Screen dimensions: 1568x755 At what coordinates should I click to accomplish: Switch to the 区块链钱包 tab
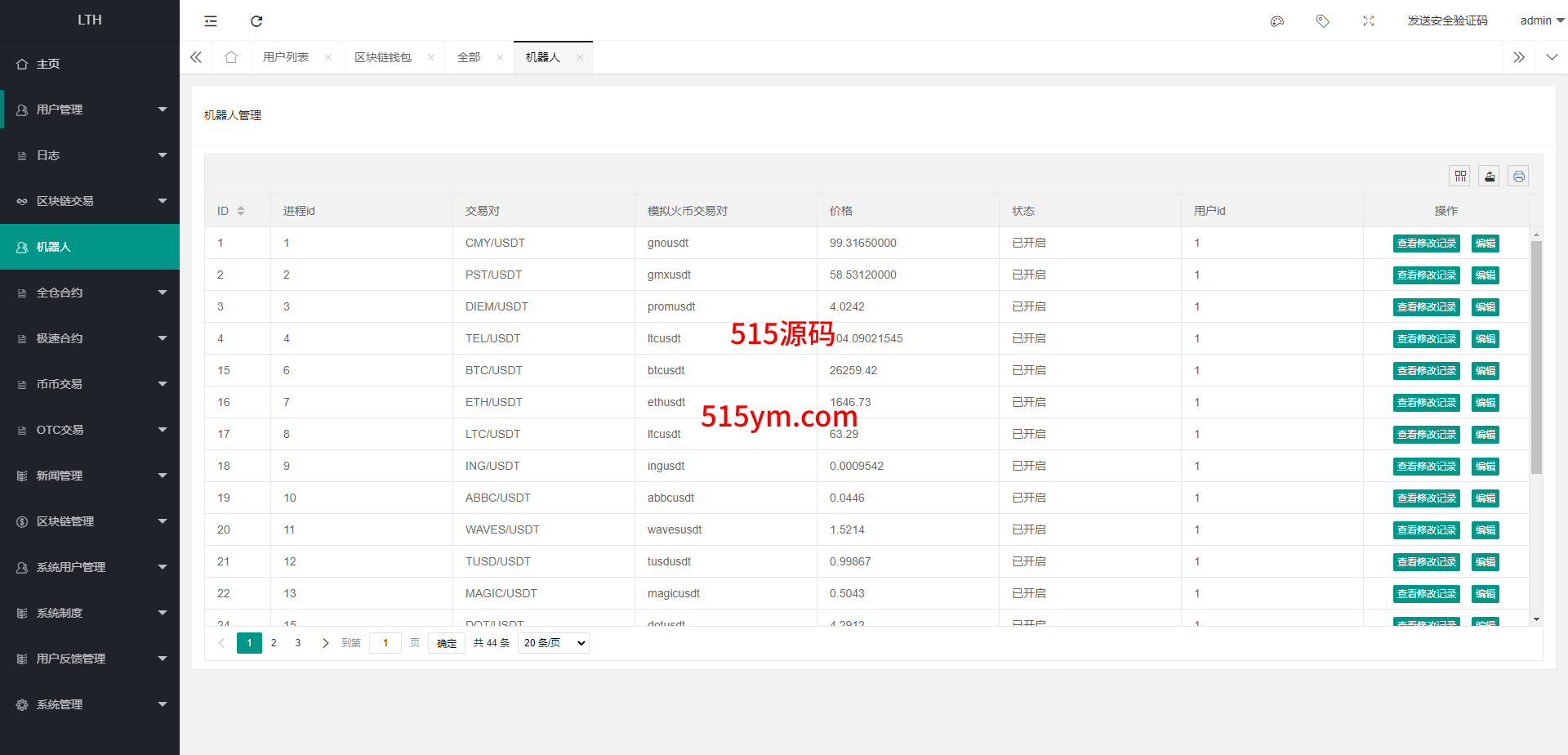point(383,57)
